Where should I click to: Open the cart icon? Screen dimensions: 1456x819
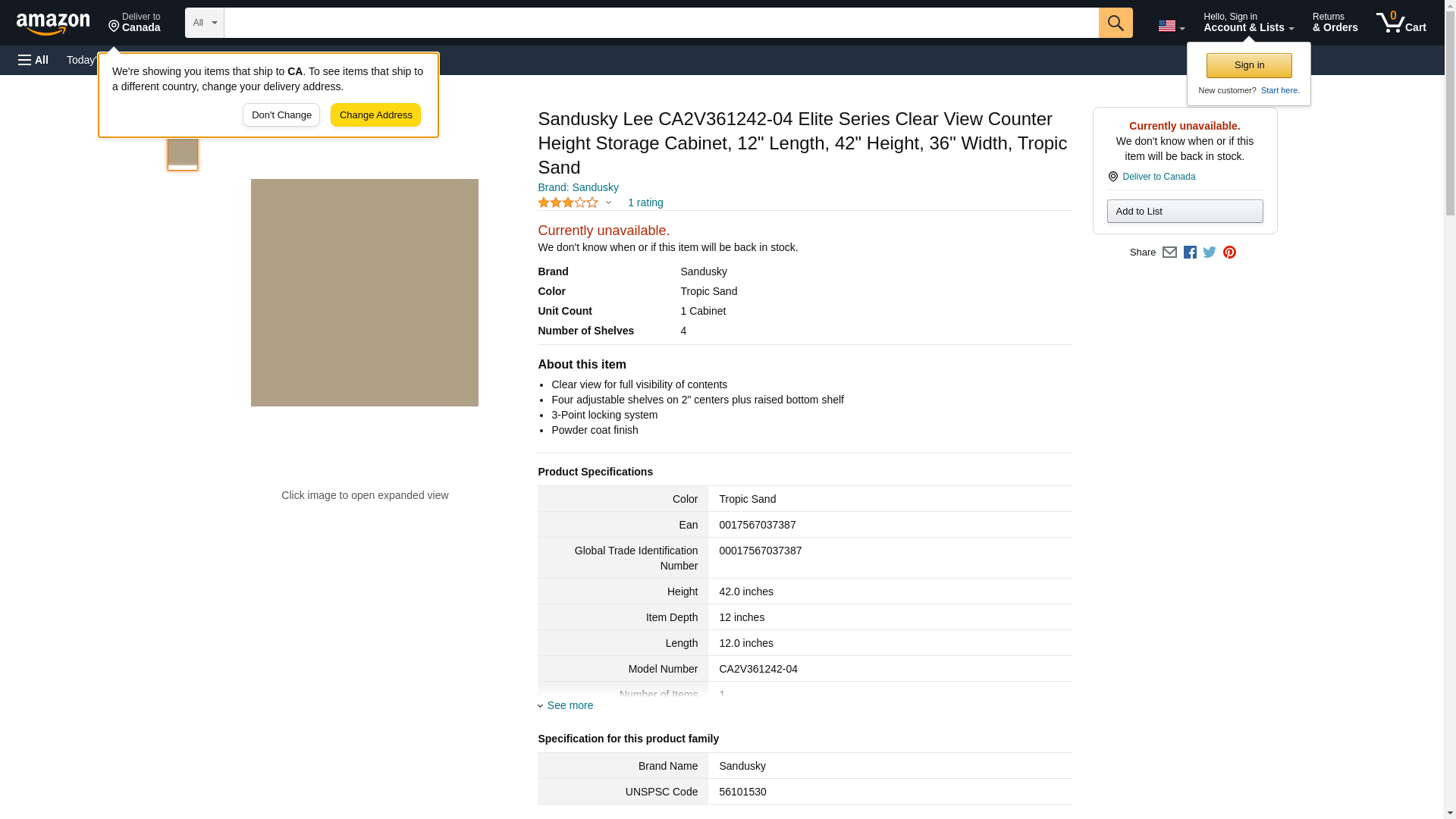click(x=1401, y=23)
